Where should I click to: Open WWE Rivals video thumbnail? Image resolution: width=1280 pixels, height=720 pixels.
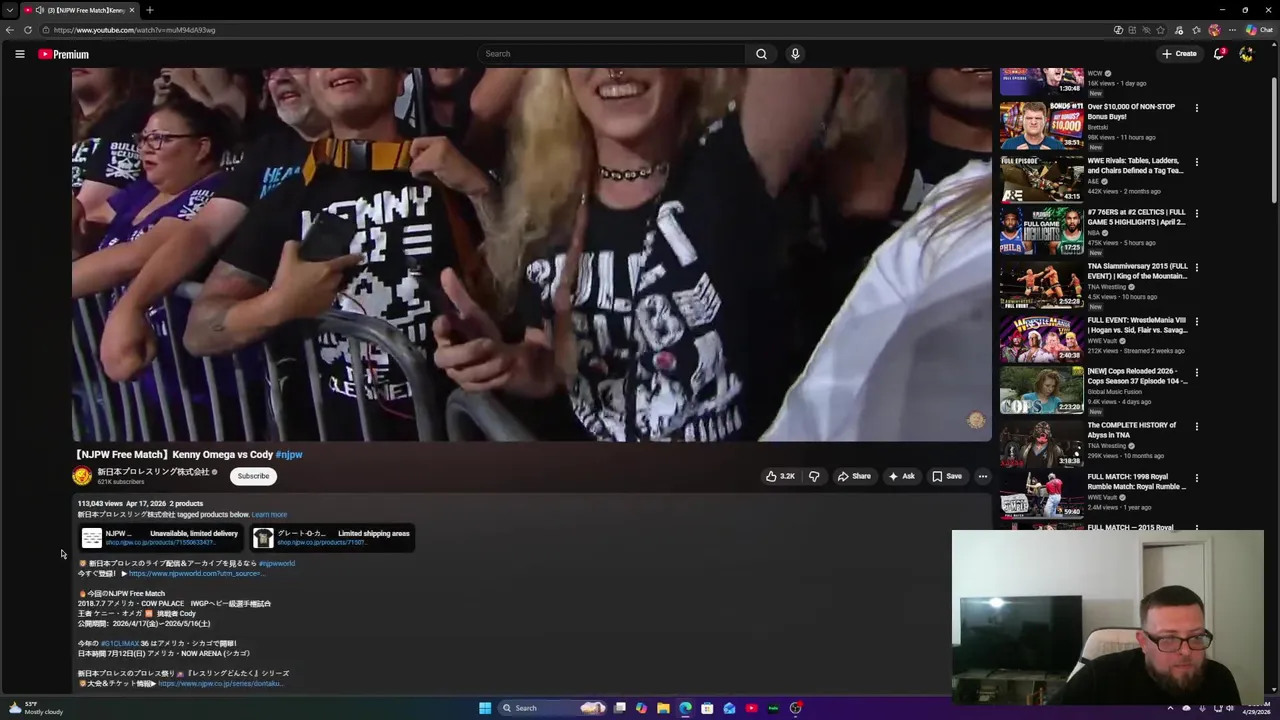click(x=1042, y=180)
